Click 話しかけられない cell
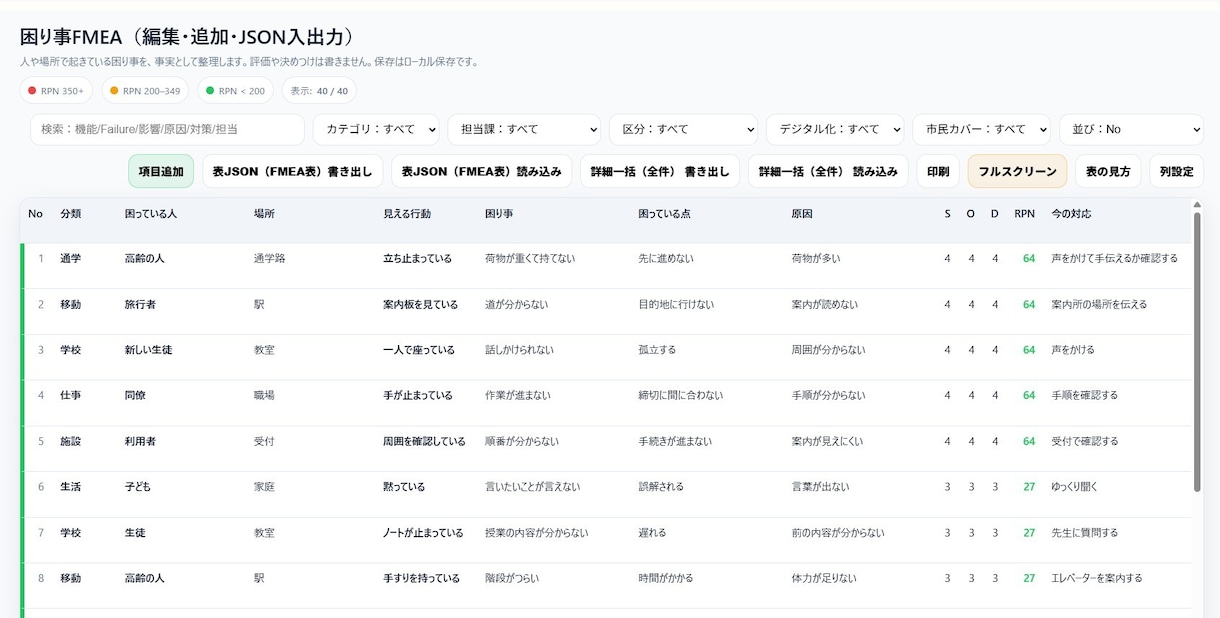1220x618 pixels. pyautogui.click(x=519, y=350)
